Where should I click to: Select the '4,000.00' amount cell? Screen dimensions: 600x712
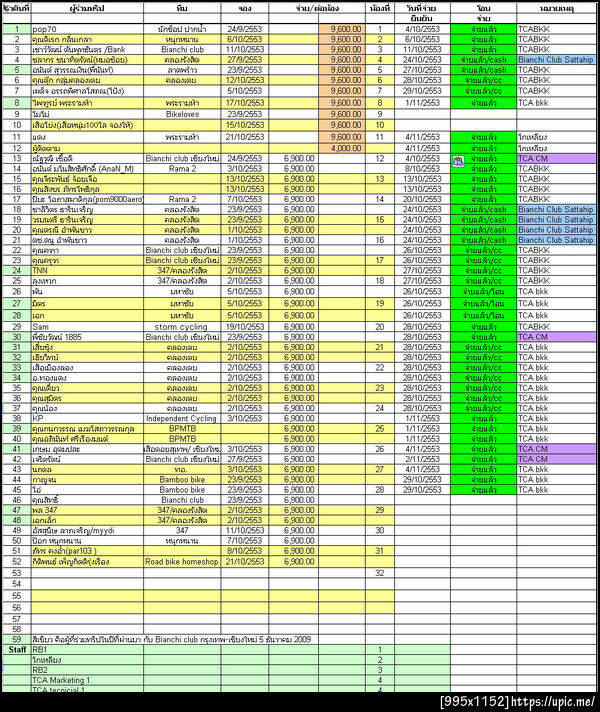coord(342,148)
